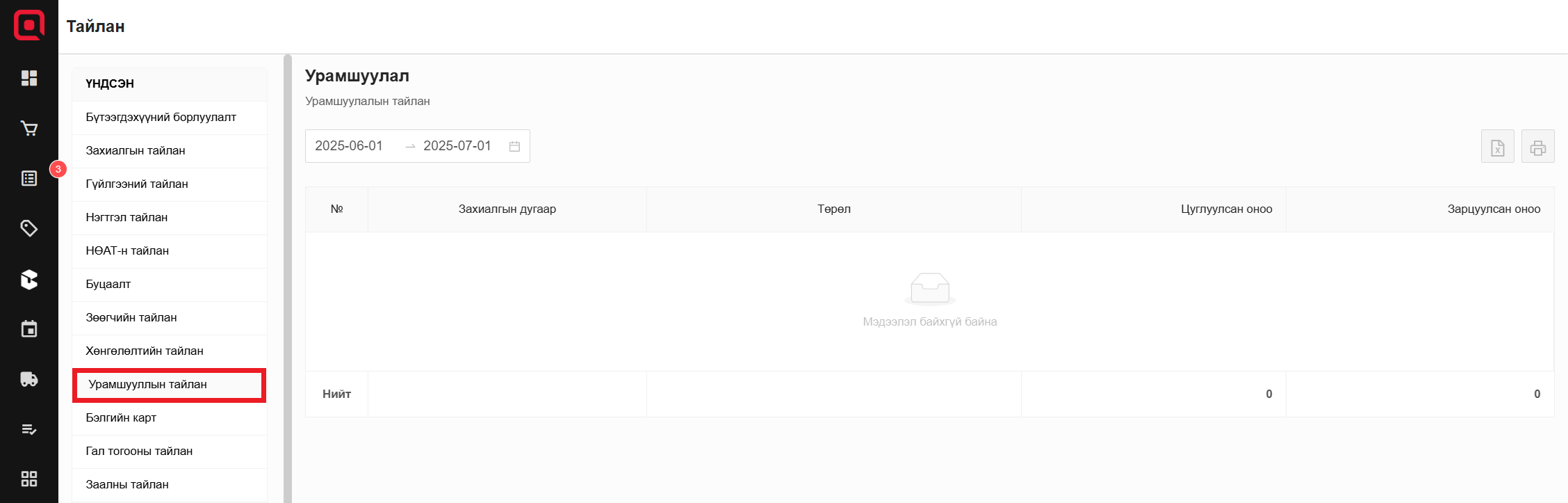Open the shopping cart icon in sidebar
1568x503 pixels.
tap(29, 129)
